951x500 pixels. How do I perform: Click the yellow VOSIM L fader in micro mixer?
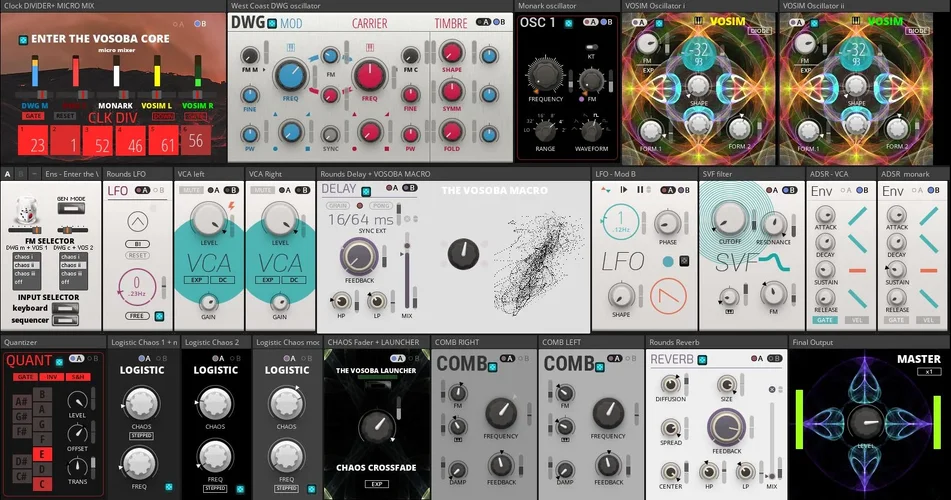click(157, 73)
